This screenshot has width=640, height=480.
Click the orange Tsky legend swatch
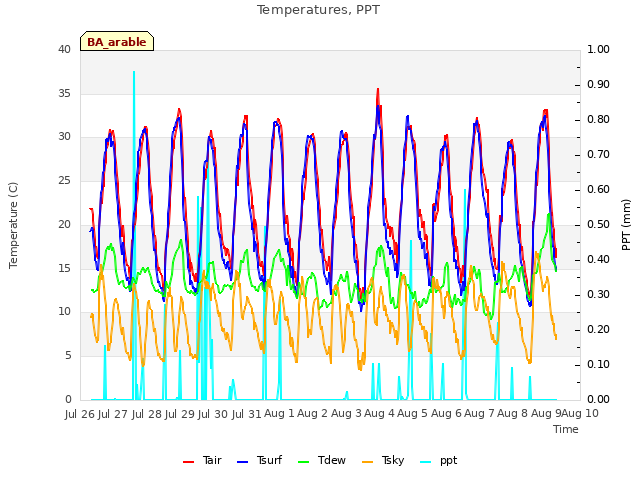point(367,462)
